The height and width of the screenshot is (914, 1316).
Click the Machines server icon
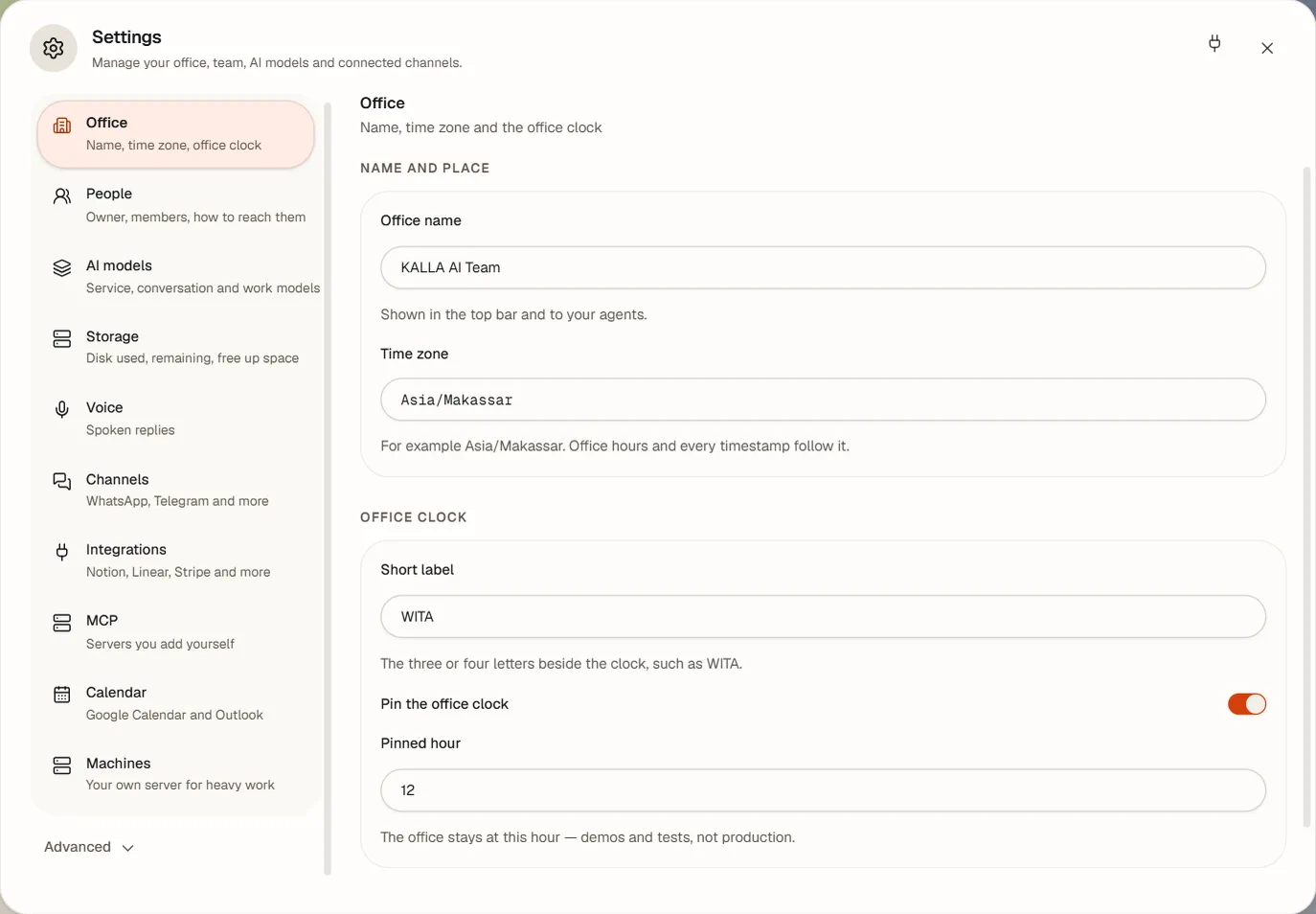point(62,765)
